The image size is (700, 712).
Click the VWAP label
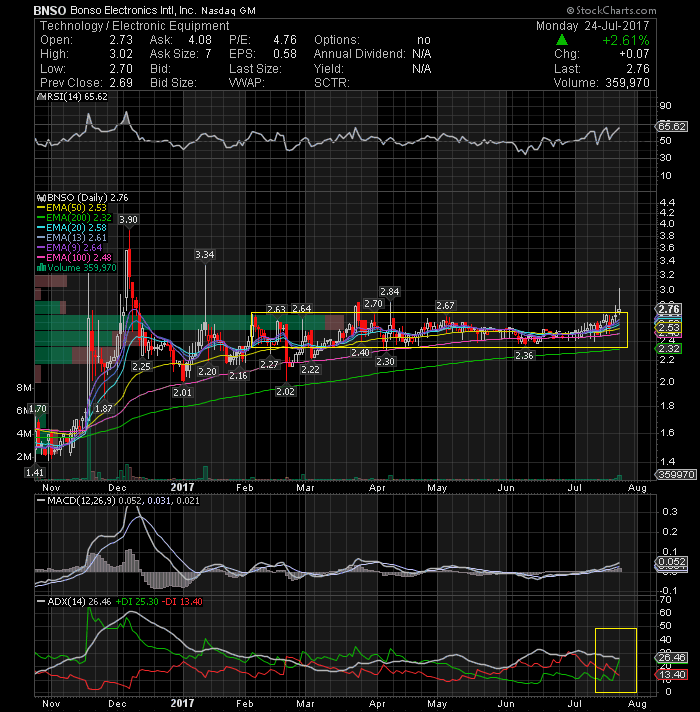247,83
